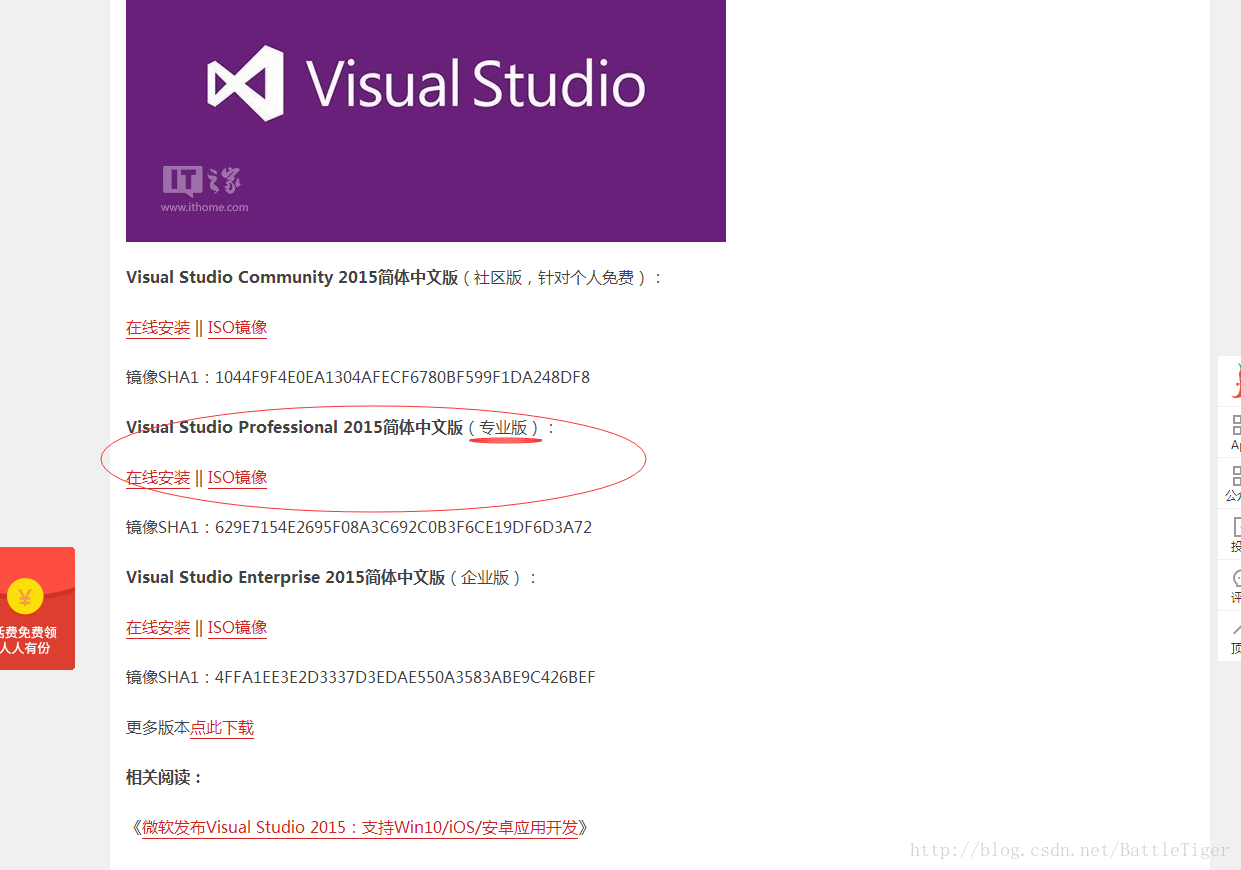
Task: Click the chili pepper icon in right sidebar
Action: click(1236, 381)
